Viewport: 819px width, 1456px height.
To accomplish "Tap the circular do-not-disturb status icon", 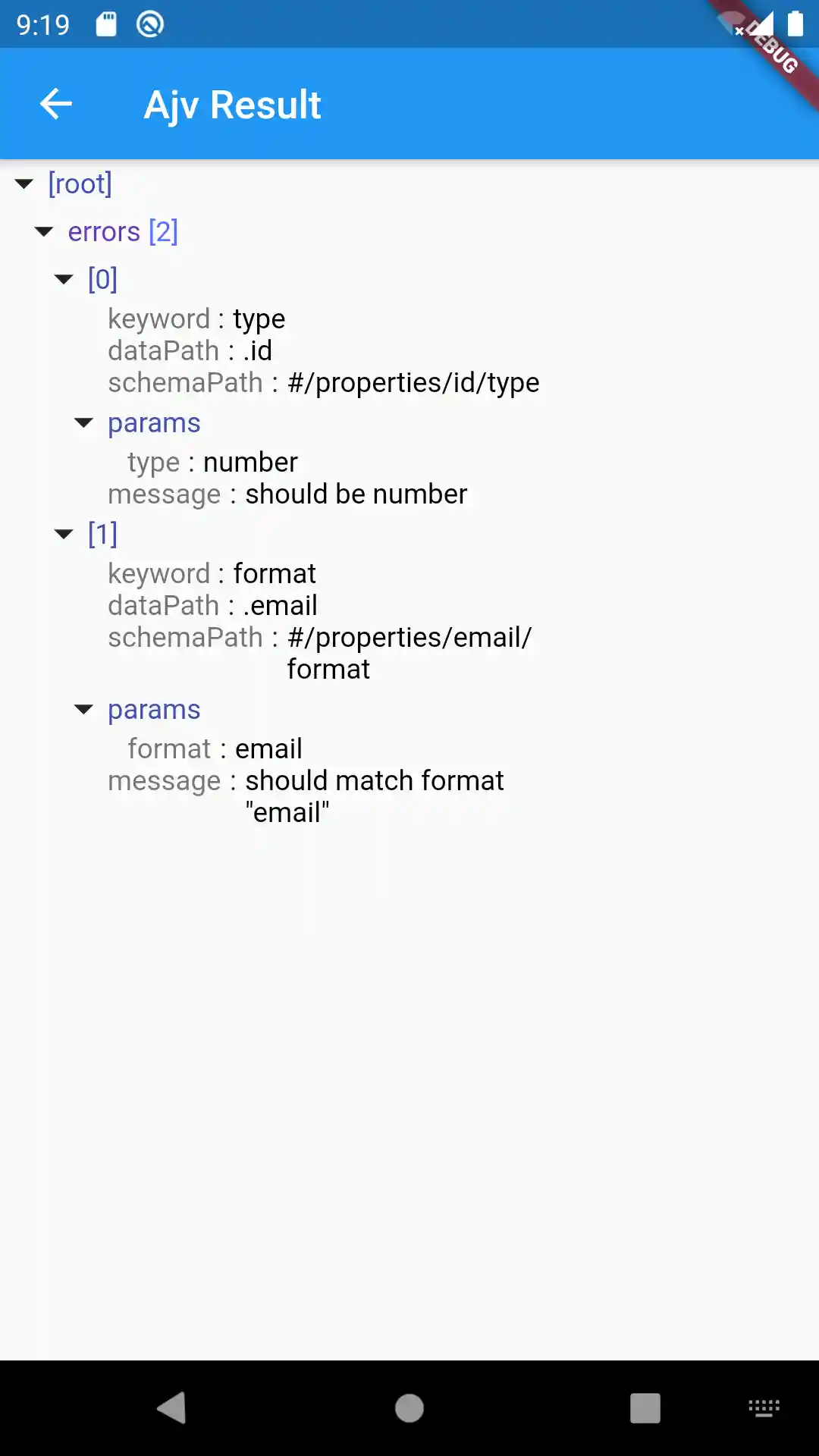I will pyautogui.click(x=150, y=24).
